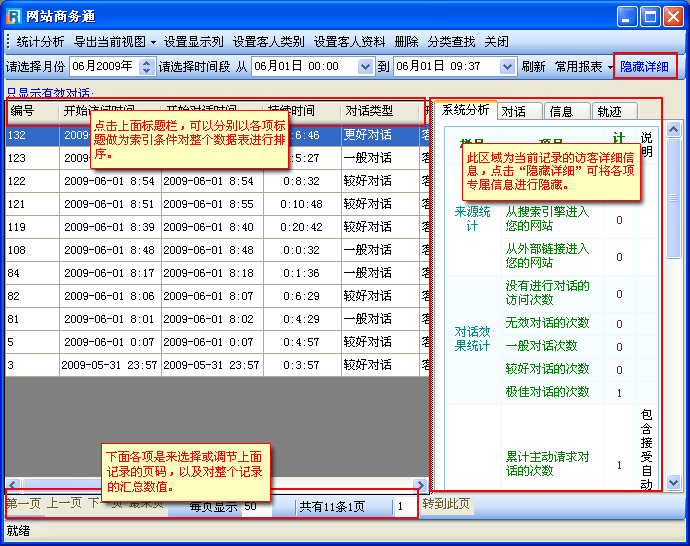Click the 统计分析 menu item
The width and height of the screenshot is (690, 546).
[x=40, y=42]
